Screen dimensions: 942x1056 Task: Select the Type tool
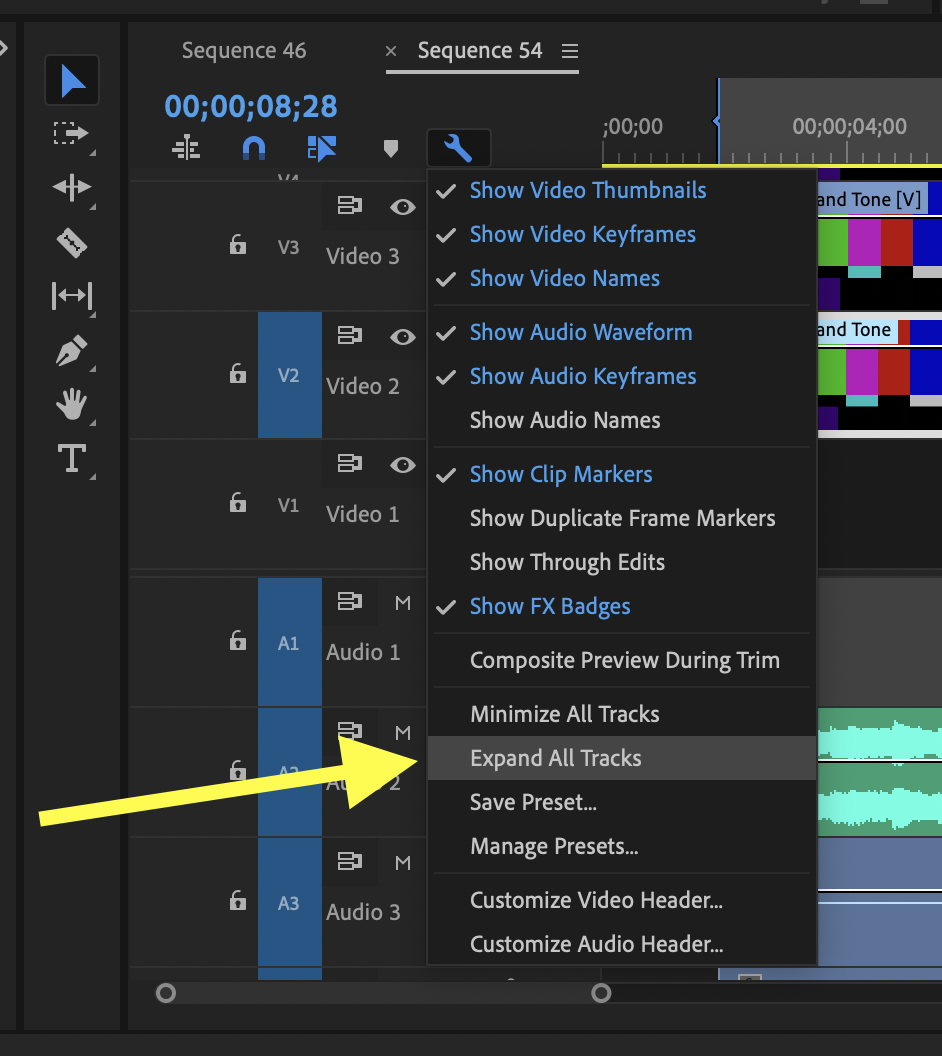(x=71, y=459)
